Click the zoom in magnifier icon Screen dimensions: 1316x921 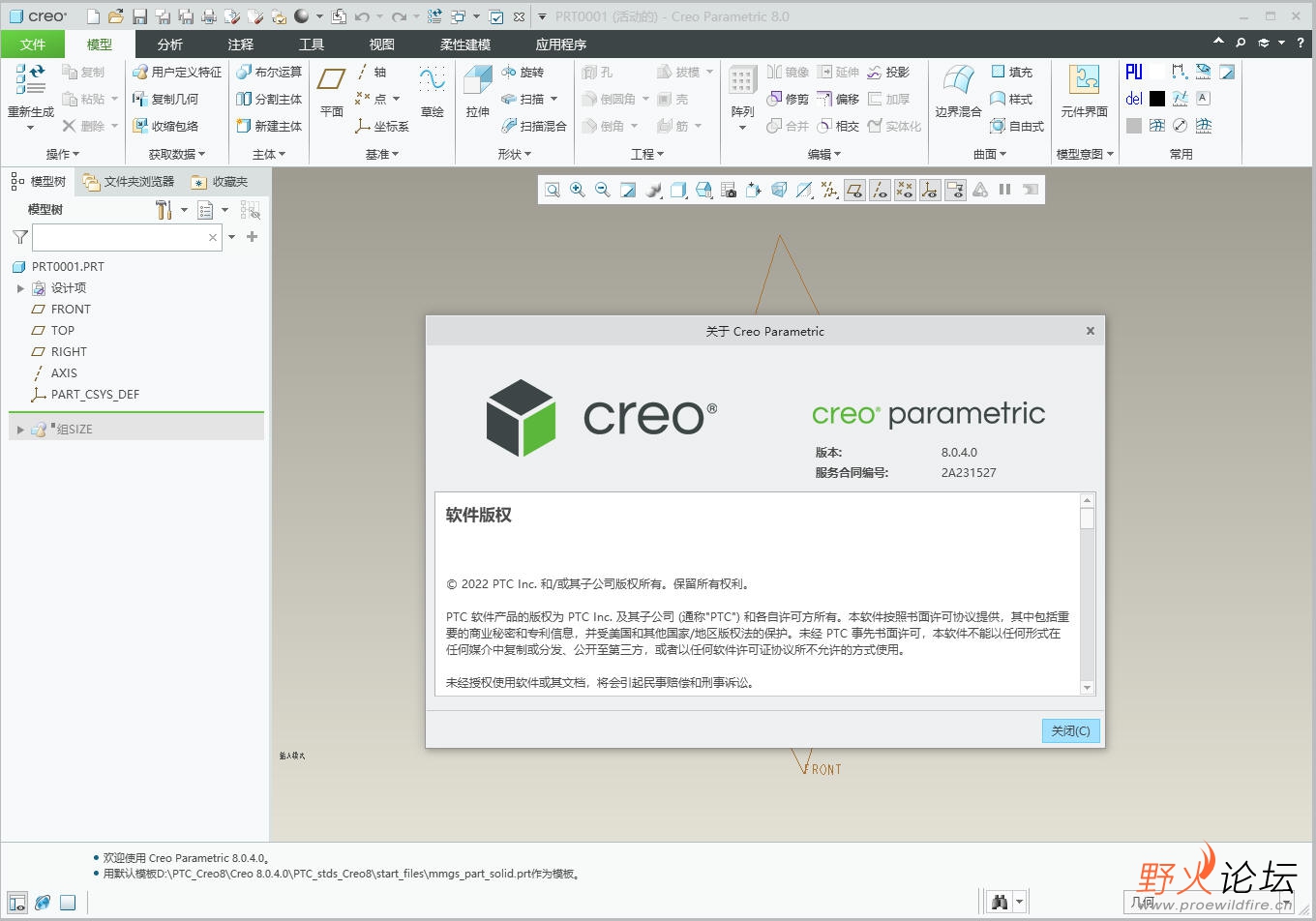point(578,190)
